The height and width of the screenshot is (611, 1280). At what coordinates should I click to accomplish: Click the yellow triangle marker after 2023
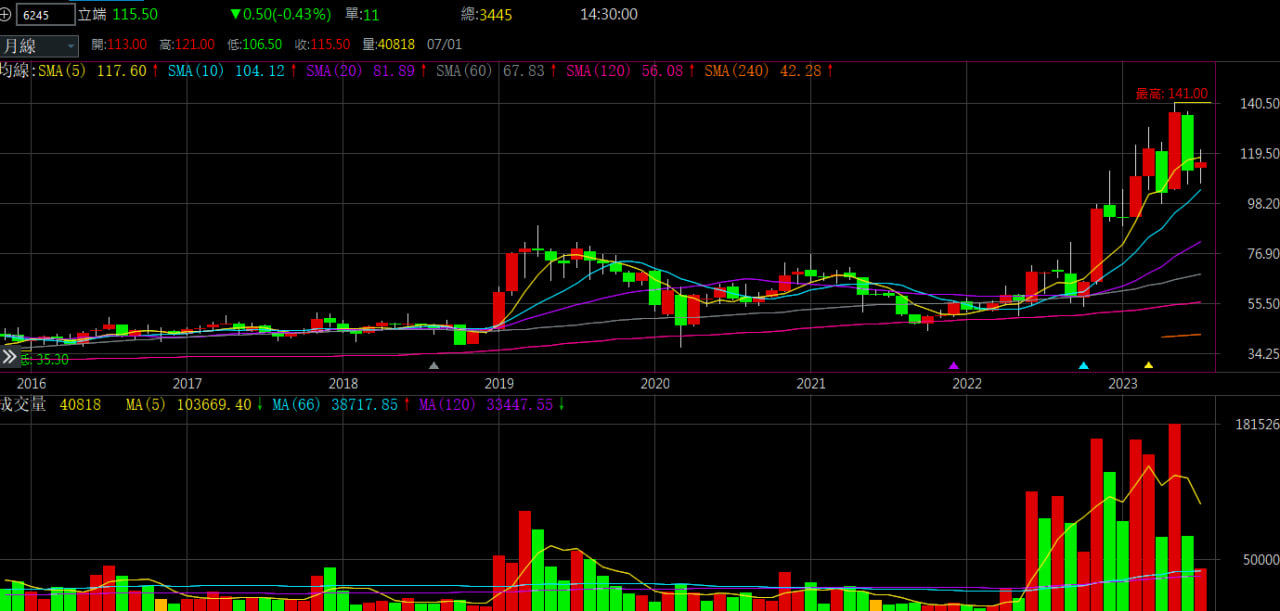point(1148,366)
